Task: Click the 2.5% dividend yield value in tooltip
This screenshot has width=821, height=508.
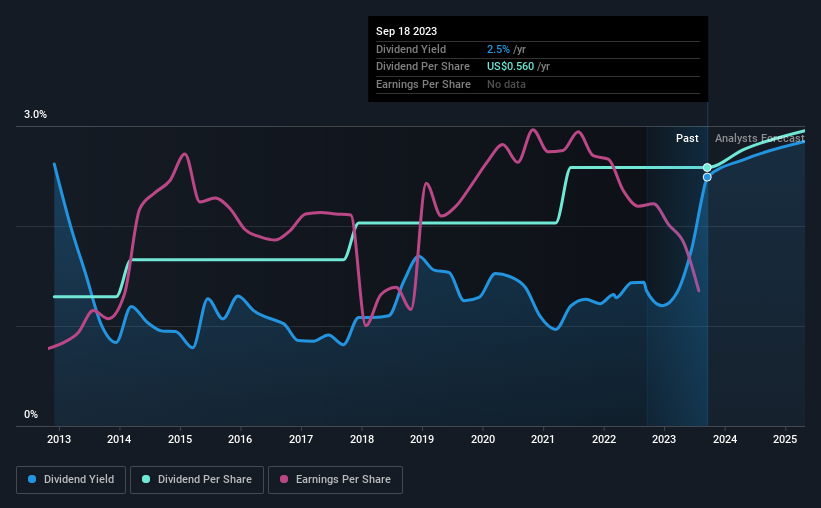Action: [x=498, y=49]
